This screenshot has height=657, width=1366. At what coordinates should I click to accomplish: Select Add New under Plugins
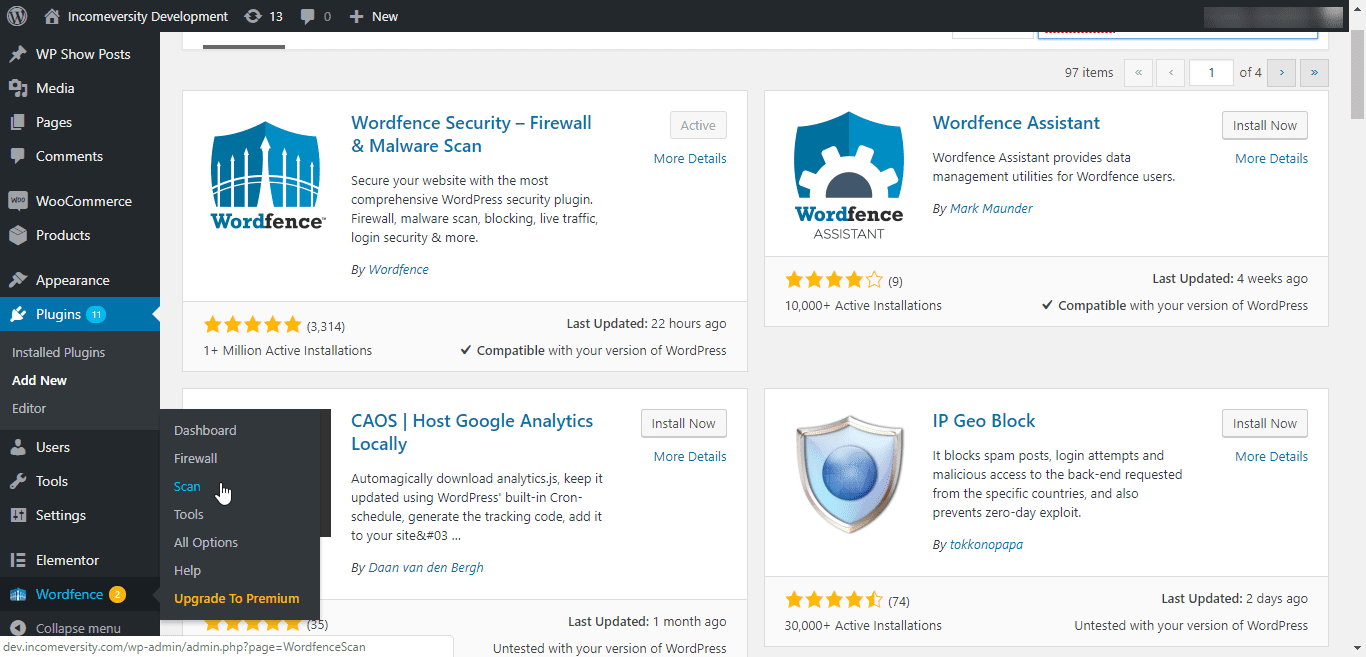tap(39, 380)
